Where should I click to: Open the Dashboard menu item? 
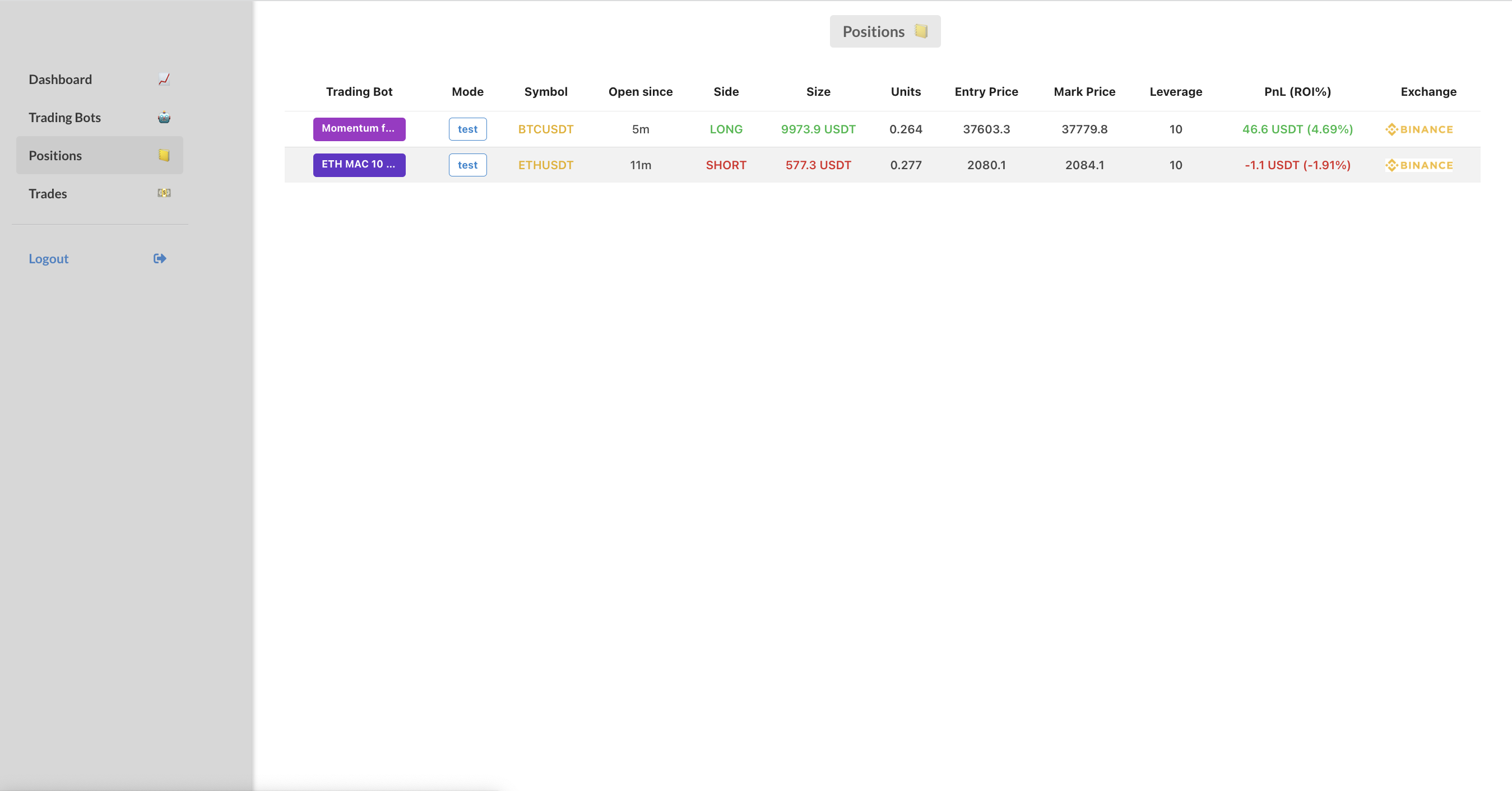61,79
